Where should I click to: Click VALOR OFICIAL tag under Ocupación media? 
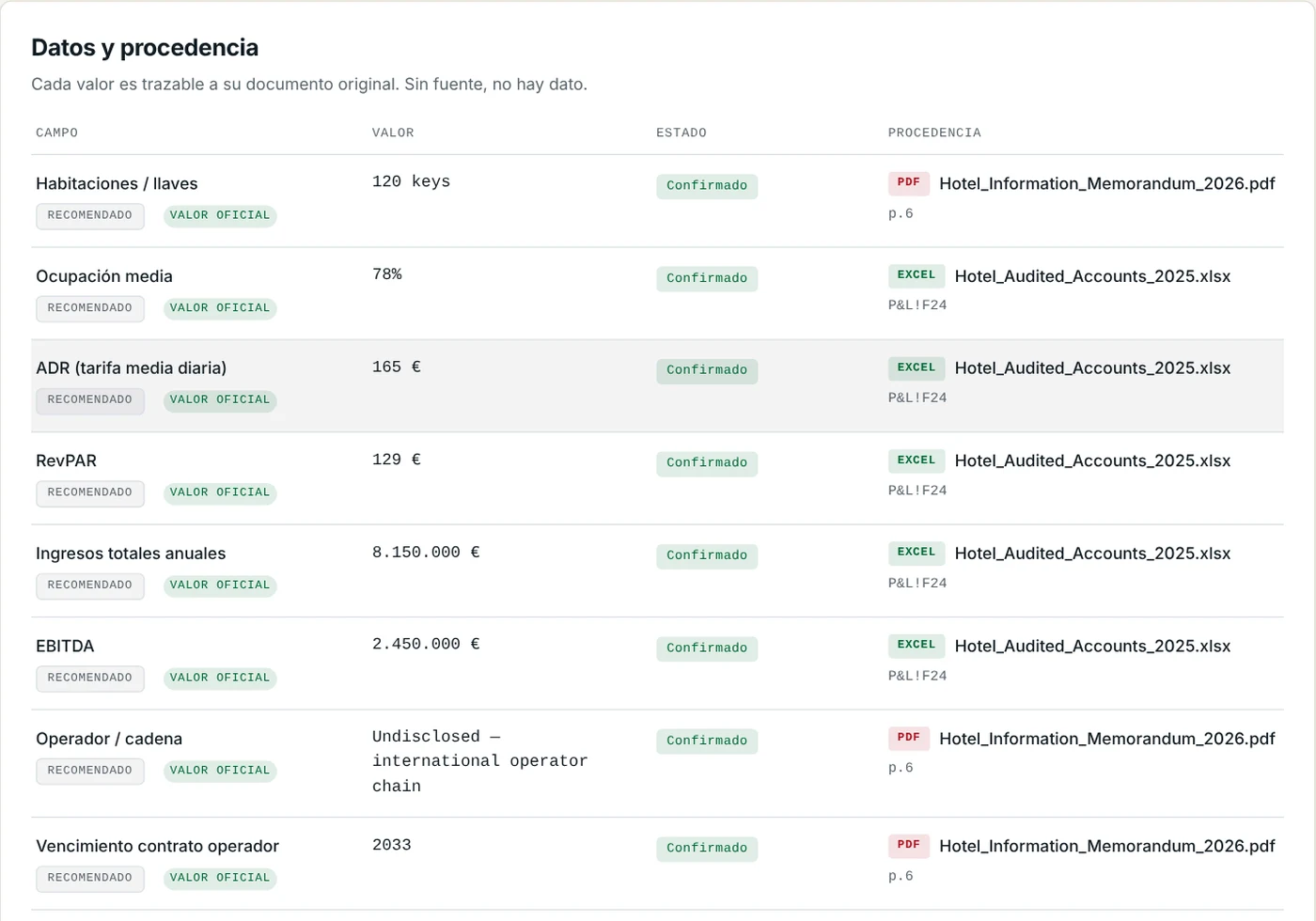pos(220,308)
